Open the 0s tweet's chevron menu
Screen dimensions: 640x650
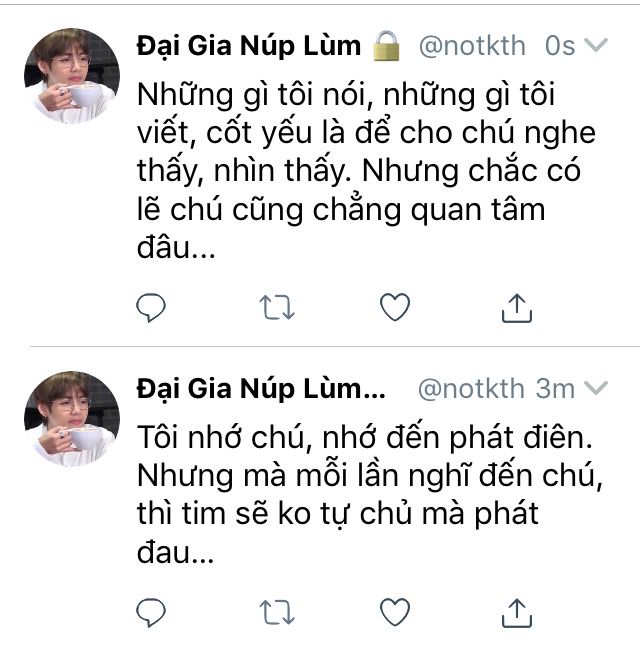point(596,45)
